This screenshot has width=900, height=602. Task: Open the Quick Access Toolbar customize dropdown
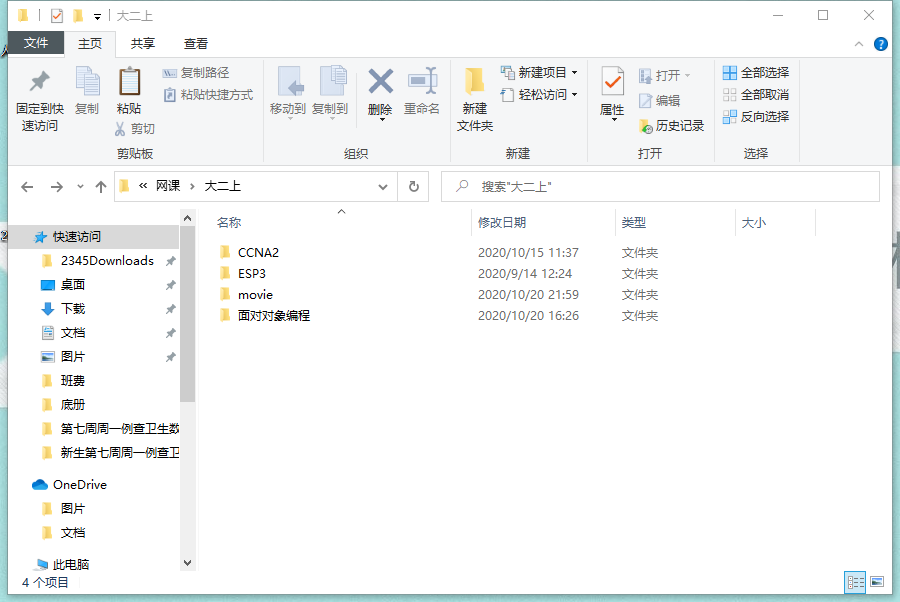point(98,17)
